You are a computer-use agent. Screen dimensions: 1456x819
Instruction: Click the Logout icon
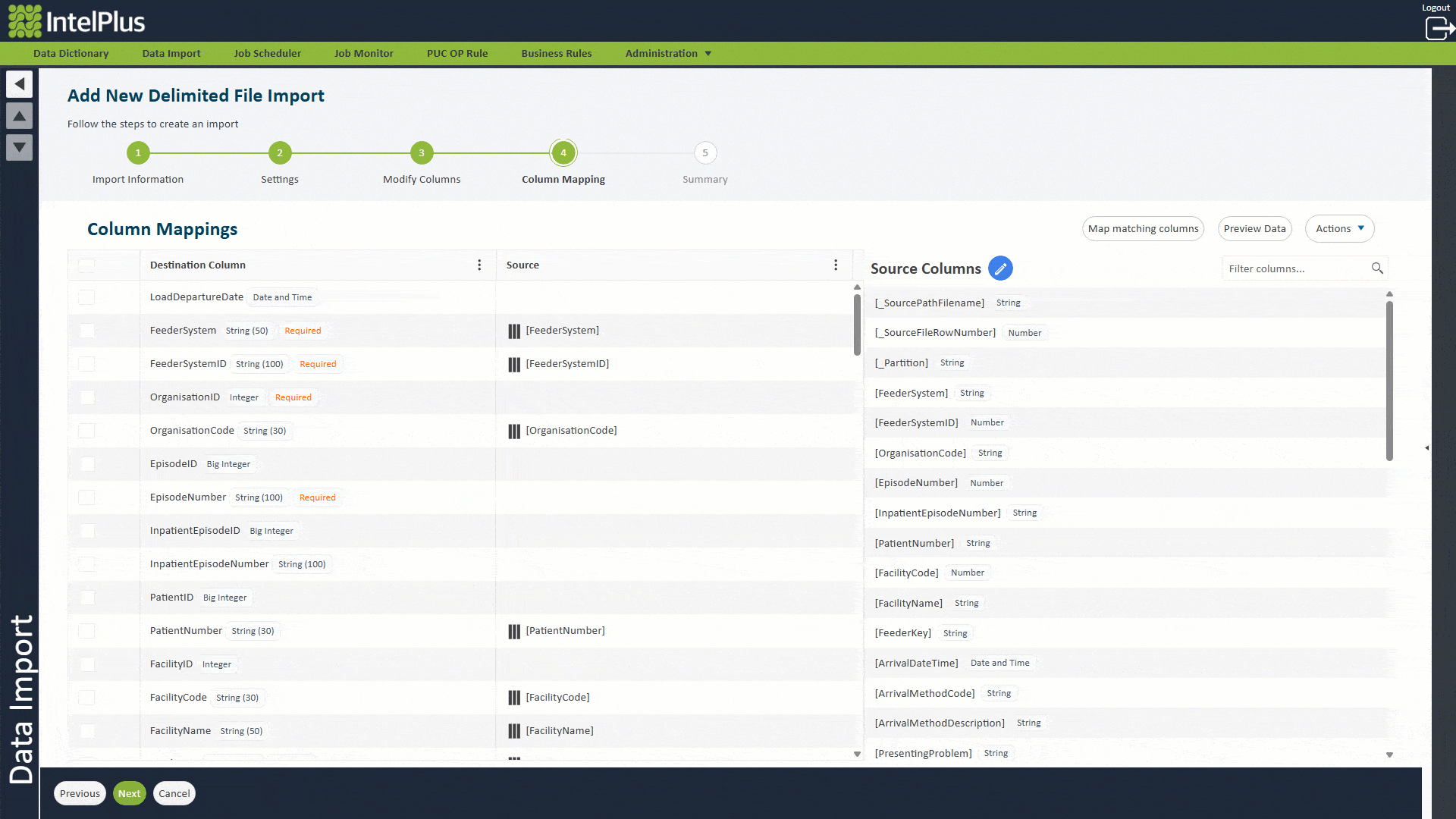click(x=1439, y=28)
